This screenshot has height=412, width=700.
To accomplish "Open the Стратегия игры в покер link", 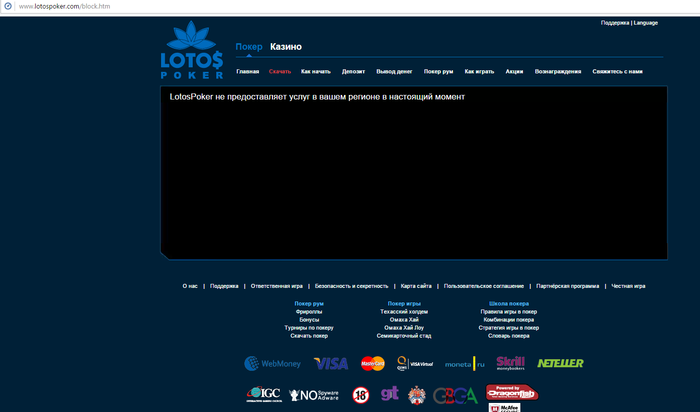I will [509, 328].
